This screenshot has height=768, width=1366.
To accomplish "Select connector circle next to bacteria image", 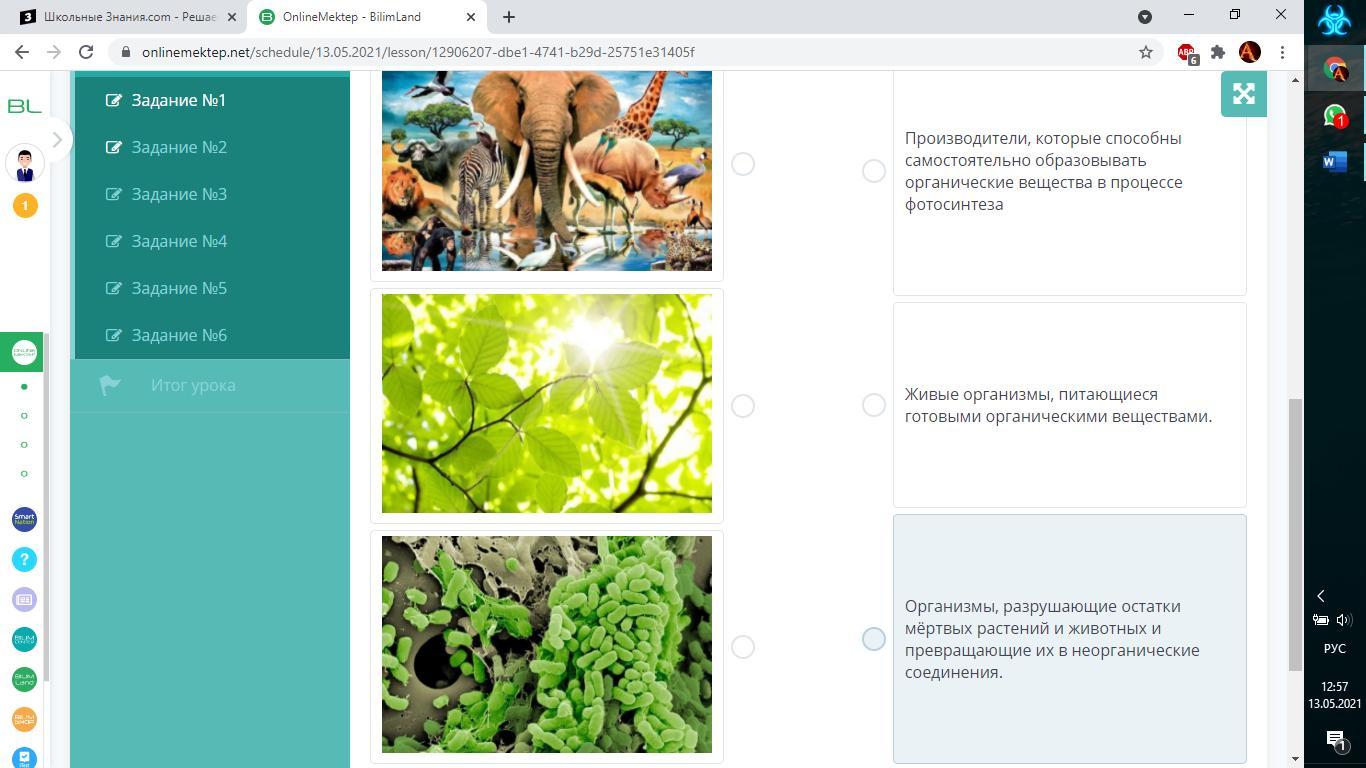I will pos(742,647).
